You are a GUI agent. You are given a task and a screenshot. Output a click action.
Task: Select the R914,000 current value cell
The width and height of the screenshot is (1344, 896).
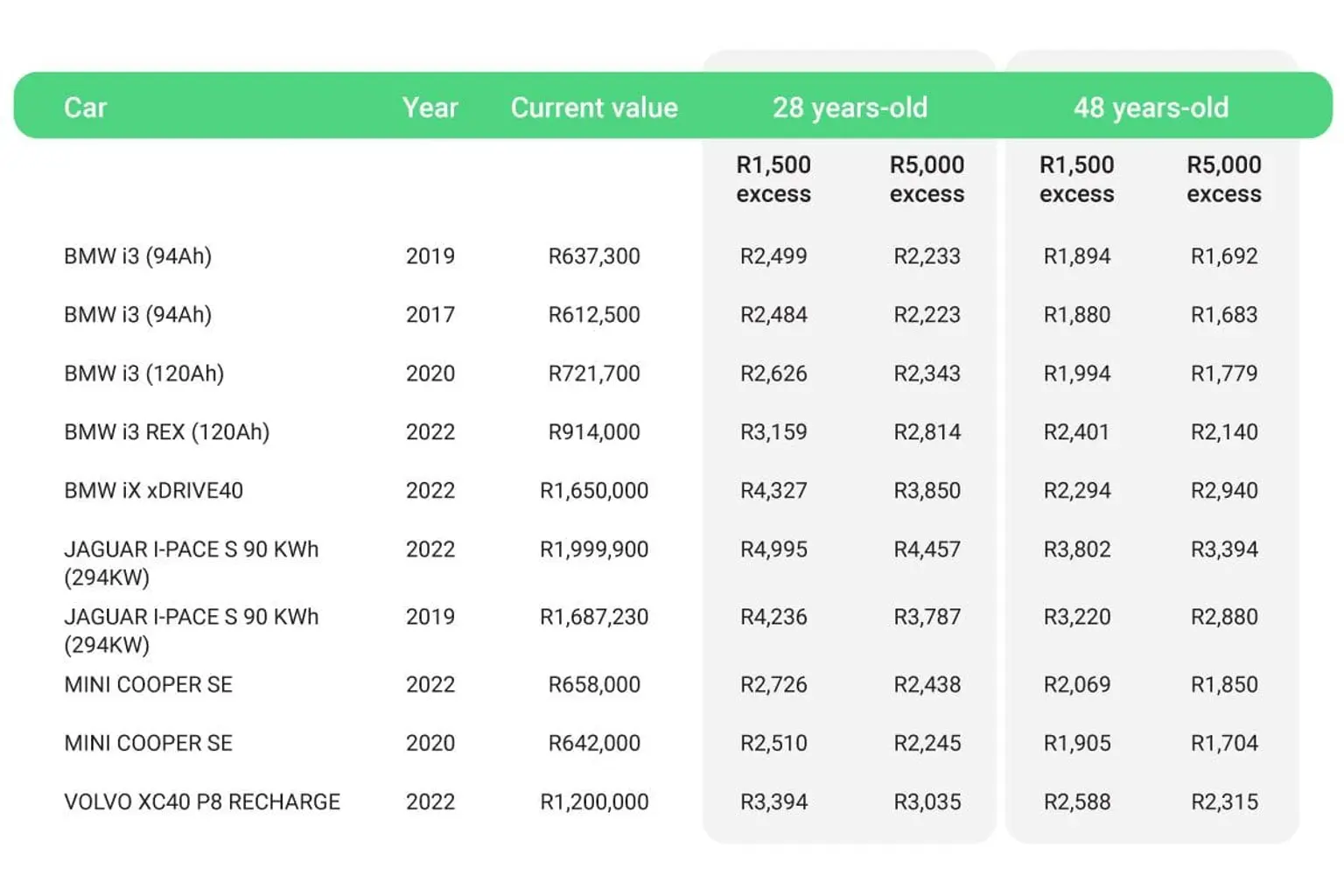[x=594, y=432]
